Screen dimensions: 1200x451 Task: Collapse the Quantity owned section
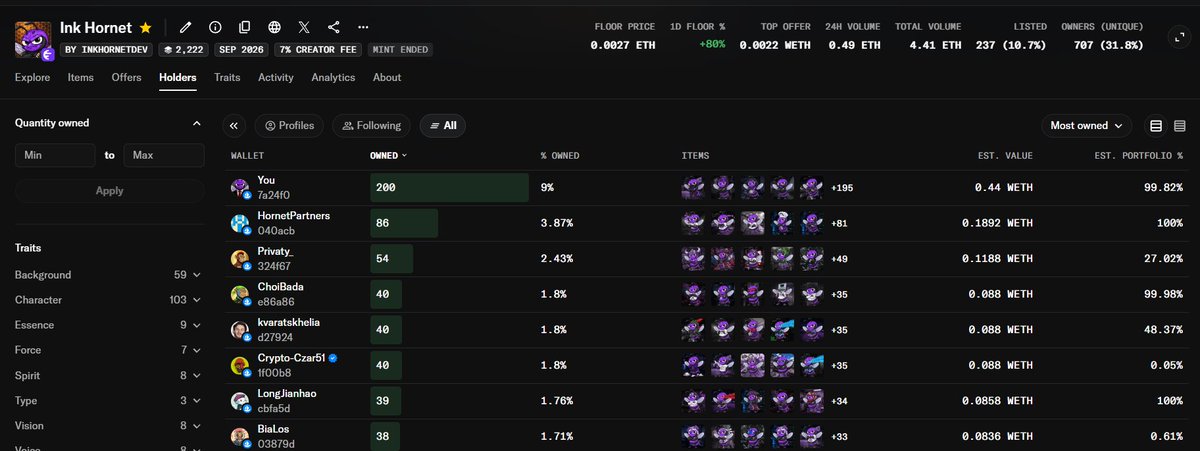196,123
